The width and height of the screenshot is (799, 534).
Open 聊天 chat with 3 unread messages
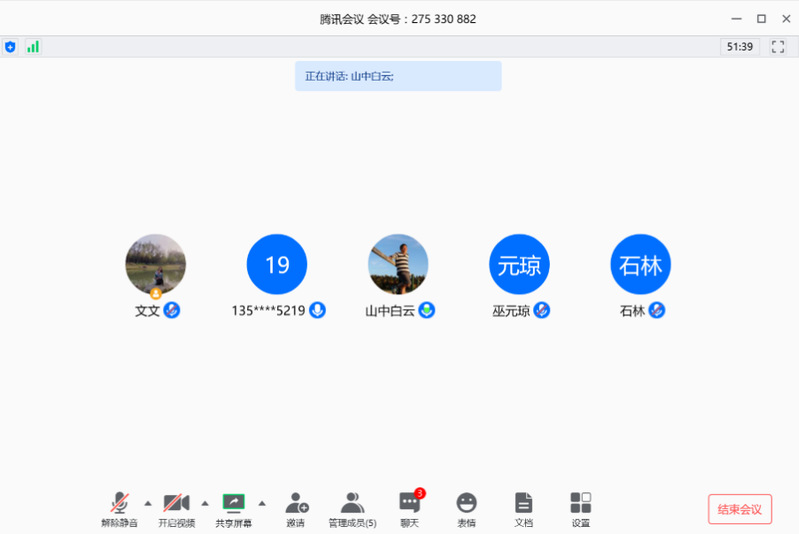coord(409,503)
